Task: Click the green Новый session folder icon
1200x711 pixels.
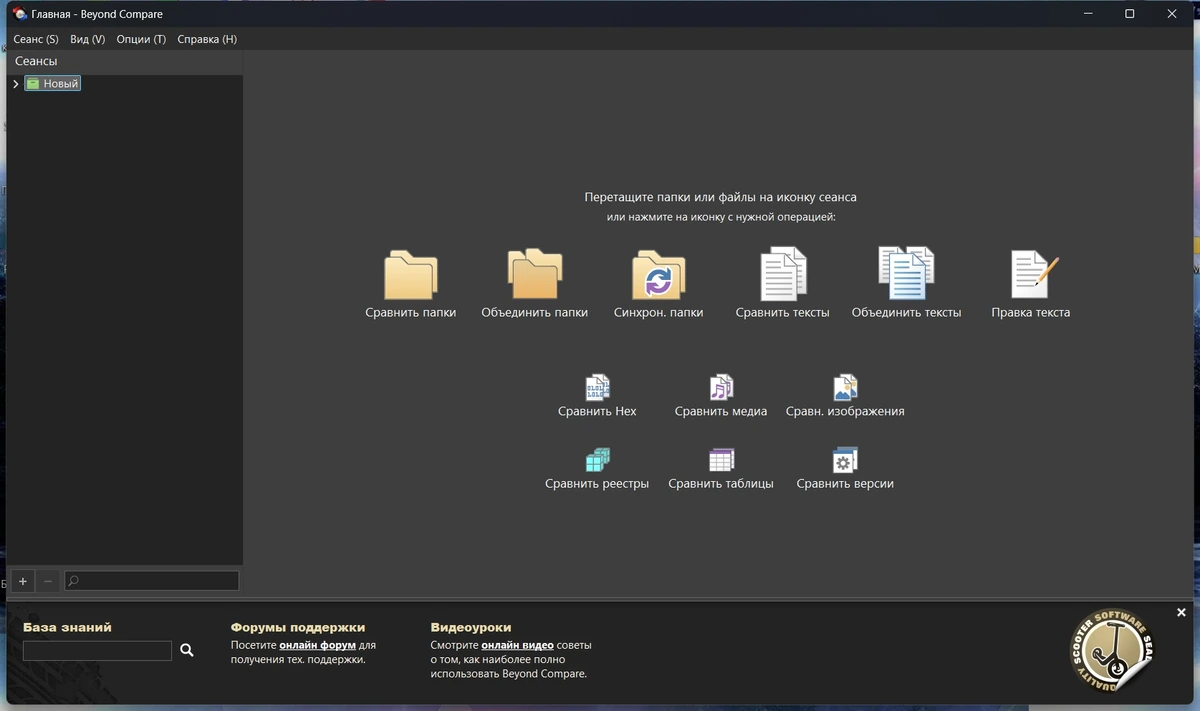Action: (32, 84)
